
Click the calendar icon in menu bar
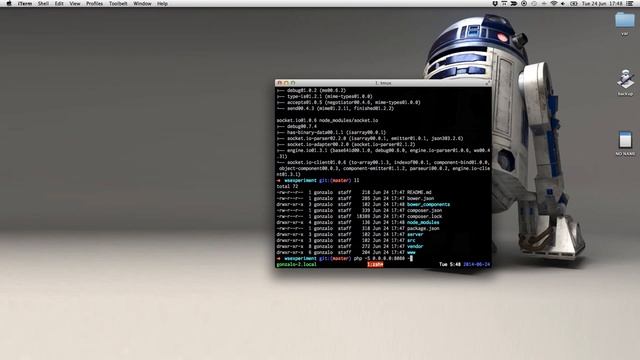click(504, 3)
